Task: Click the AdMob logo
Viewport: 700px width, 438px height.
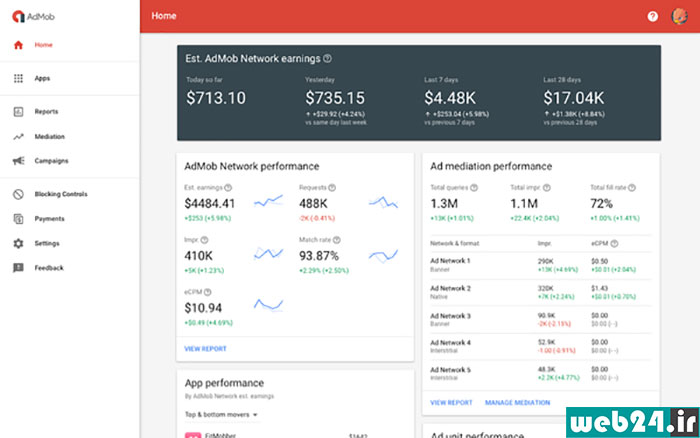Action: (33, 17)
